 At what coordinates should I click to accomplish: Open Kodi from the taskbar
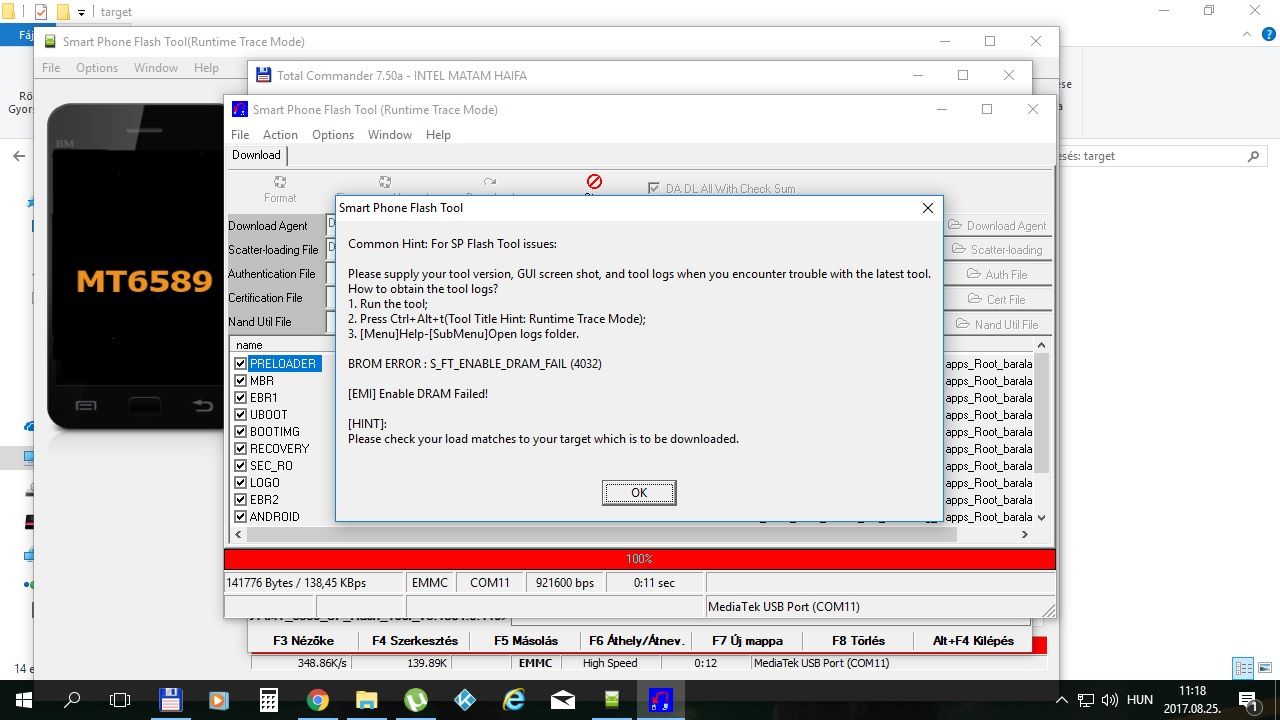tap(464, 700)
